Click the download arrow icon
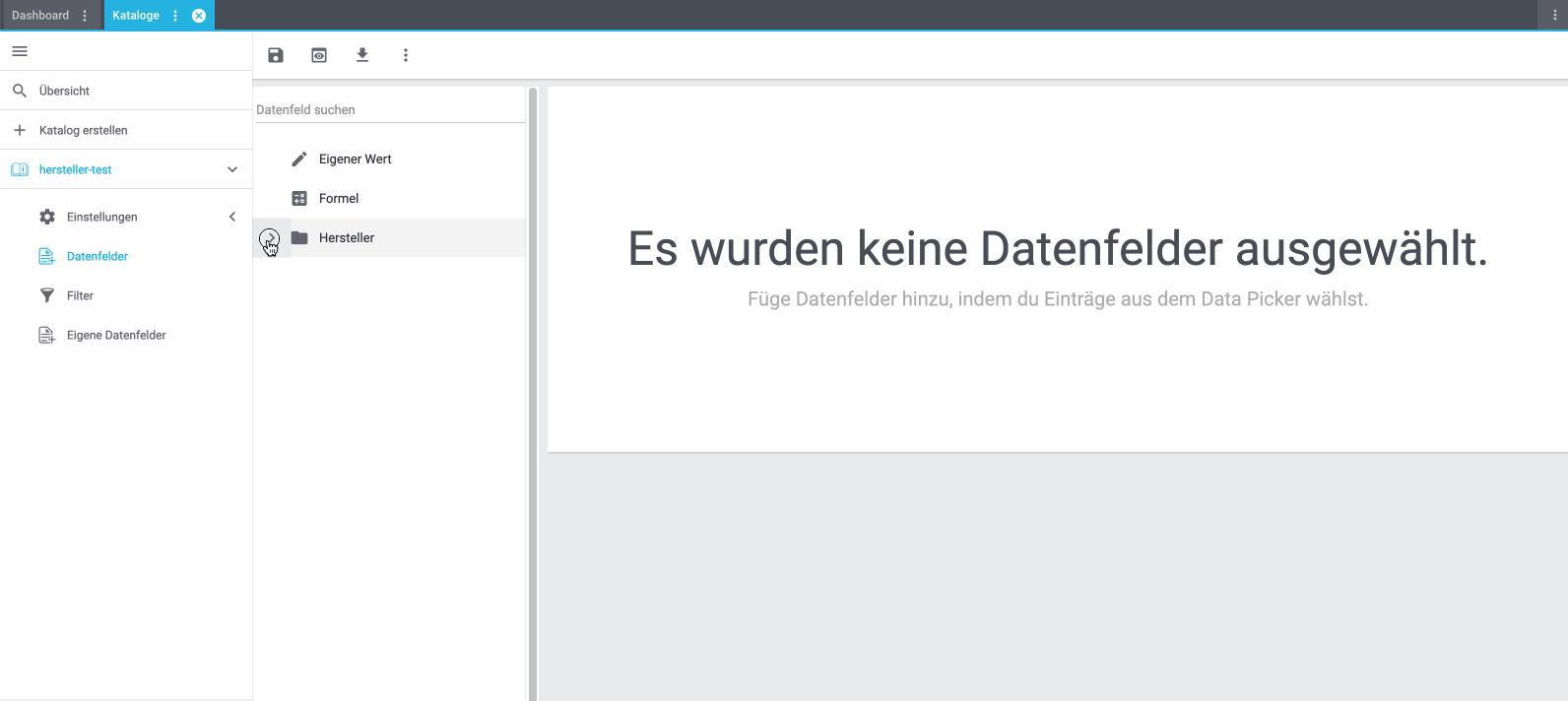Image resolution: width=1568 pixels, height=701 pixels. 362,55
